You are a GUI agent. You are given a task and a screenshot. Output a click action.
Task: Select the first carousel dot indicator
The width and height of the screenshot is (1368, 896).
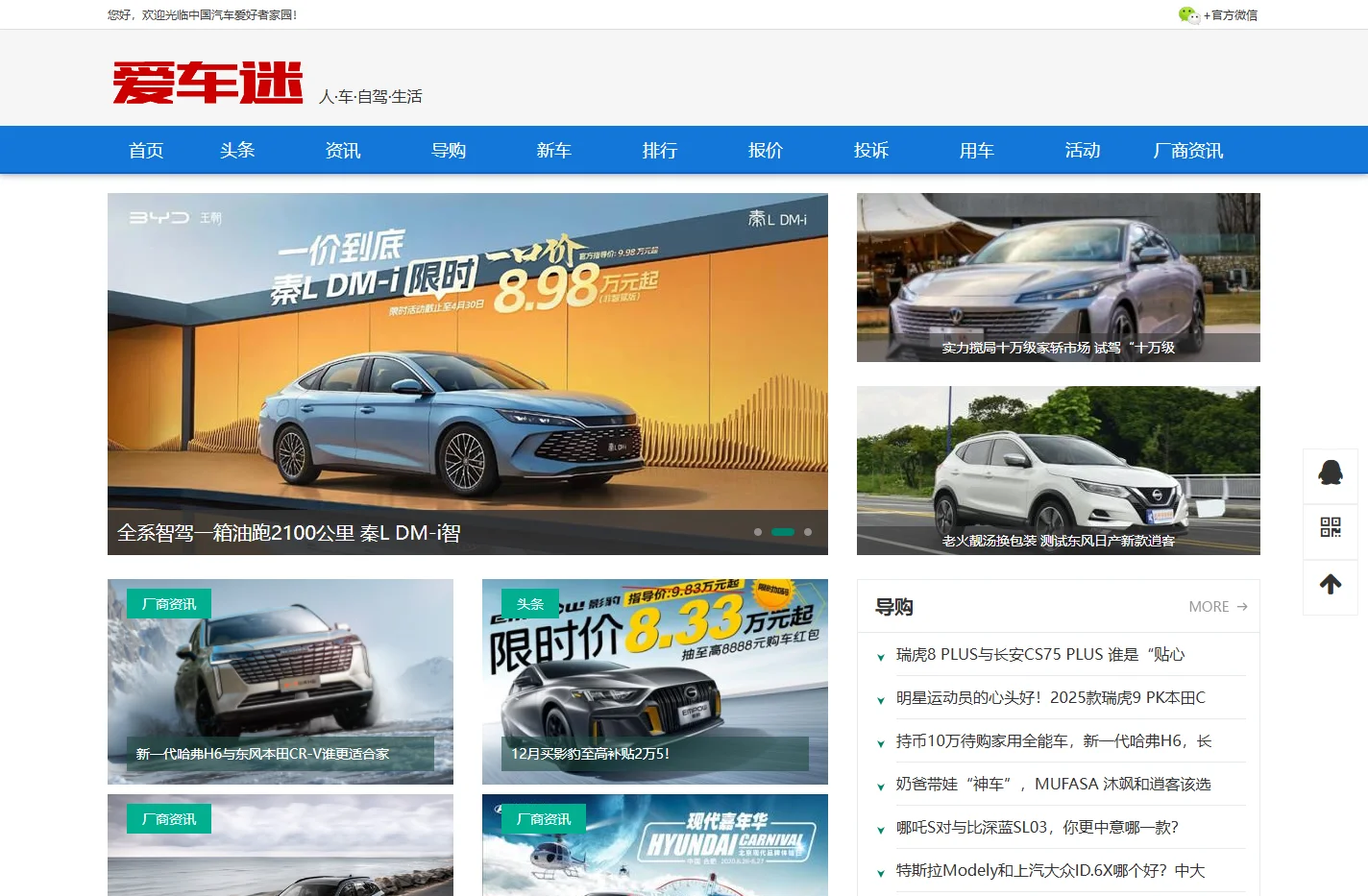[x=758, y=532]
